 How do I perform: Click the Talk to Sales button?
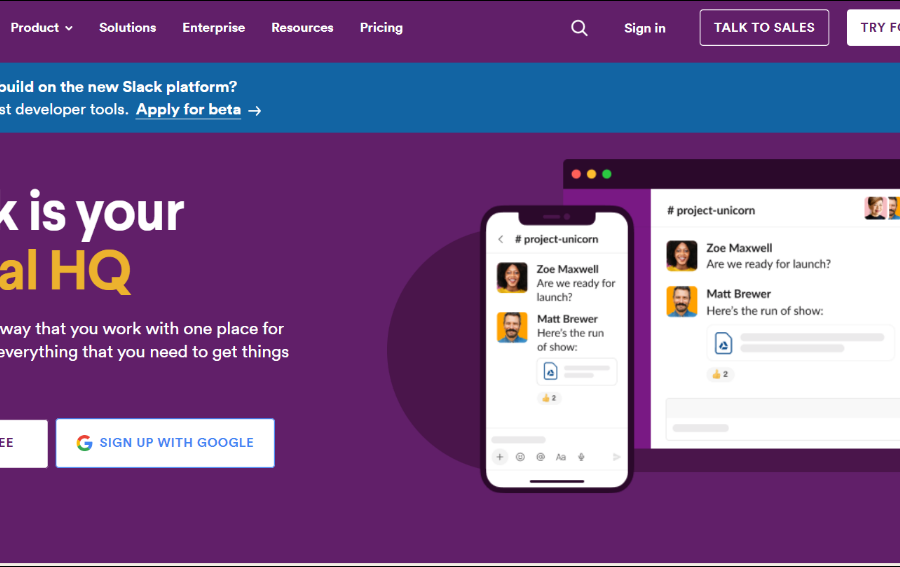[x=764, y=28]
